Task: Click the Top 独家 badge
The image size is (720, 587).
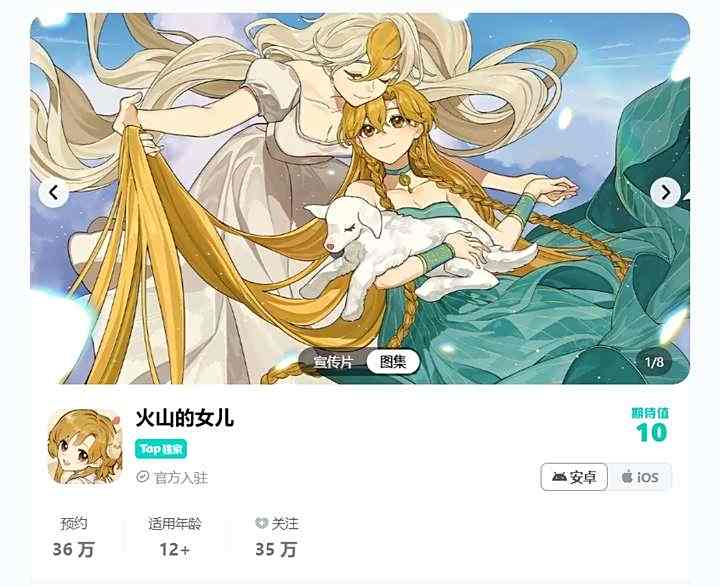Action: point(161,449)
